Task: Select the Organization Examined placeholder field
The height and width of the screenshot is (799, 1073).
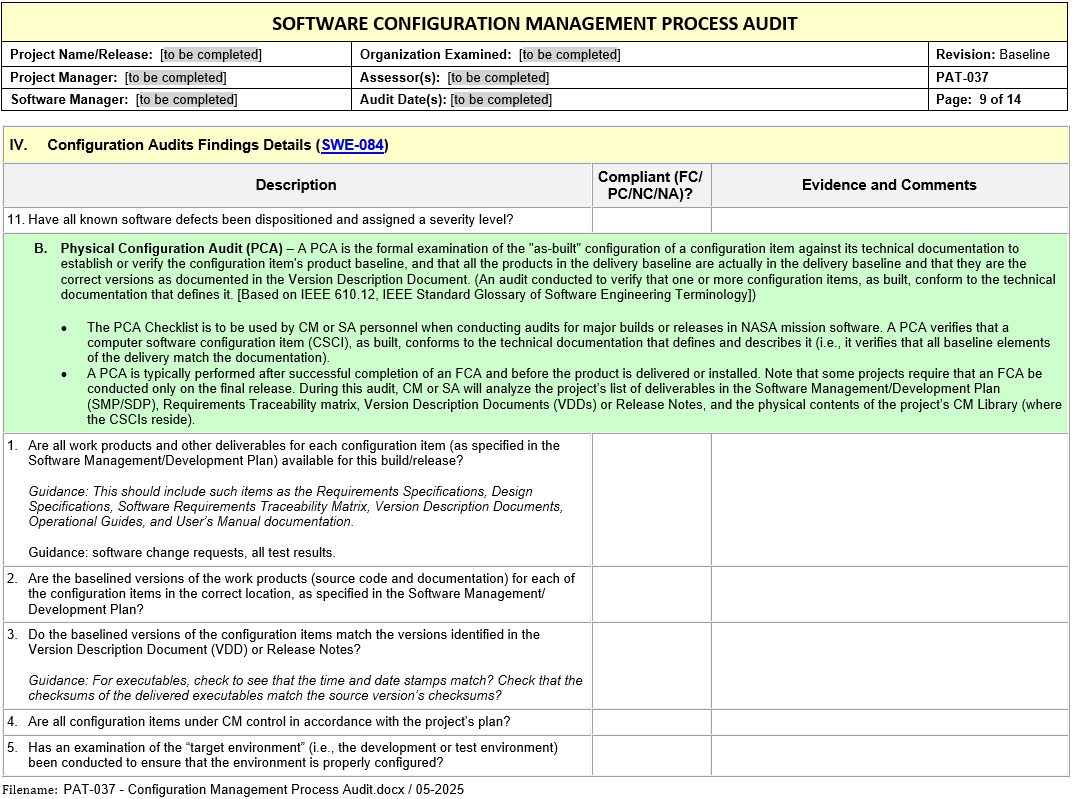Action: (x=569, y=55)
